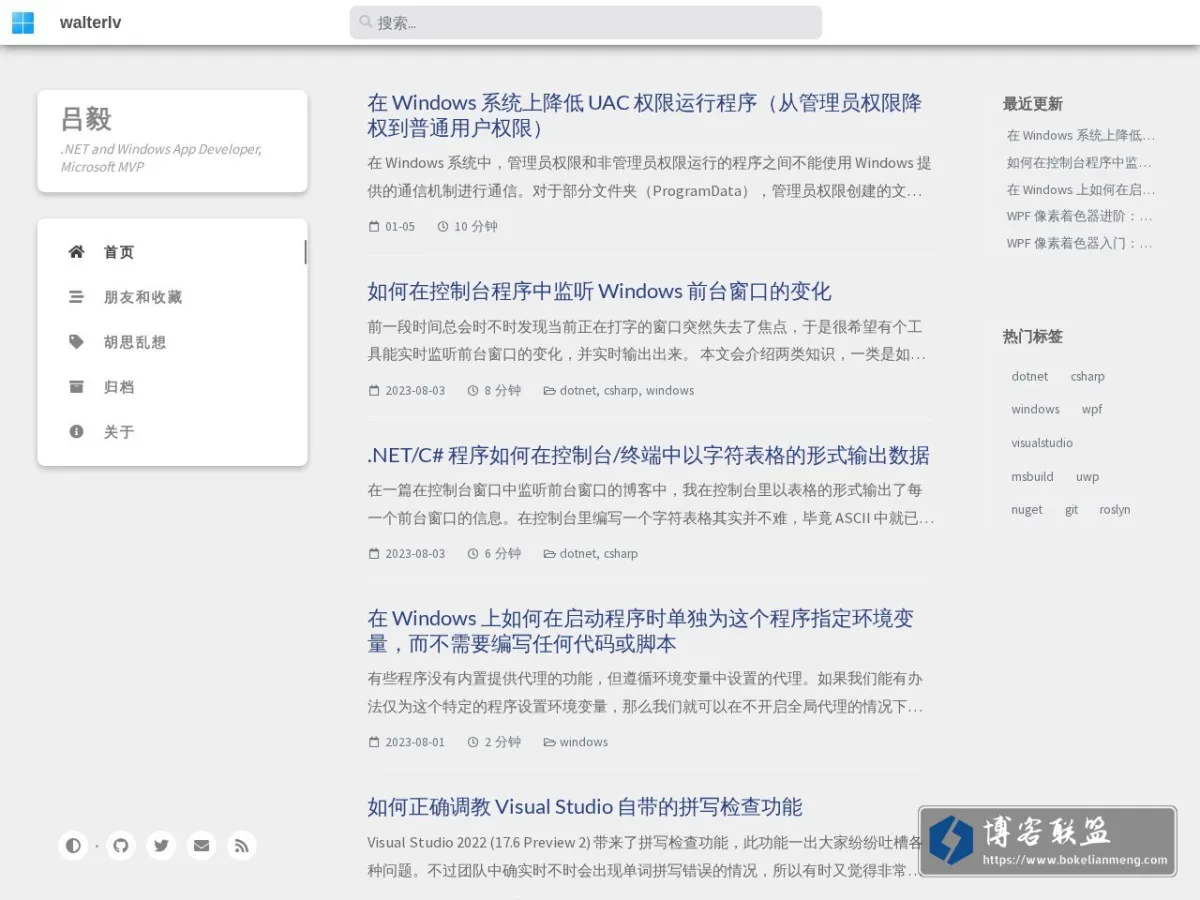This screenshot has width=1200, height=900.
Task: Click the 最近更新 heading
Action: coord(1033,104)
